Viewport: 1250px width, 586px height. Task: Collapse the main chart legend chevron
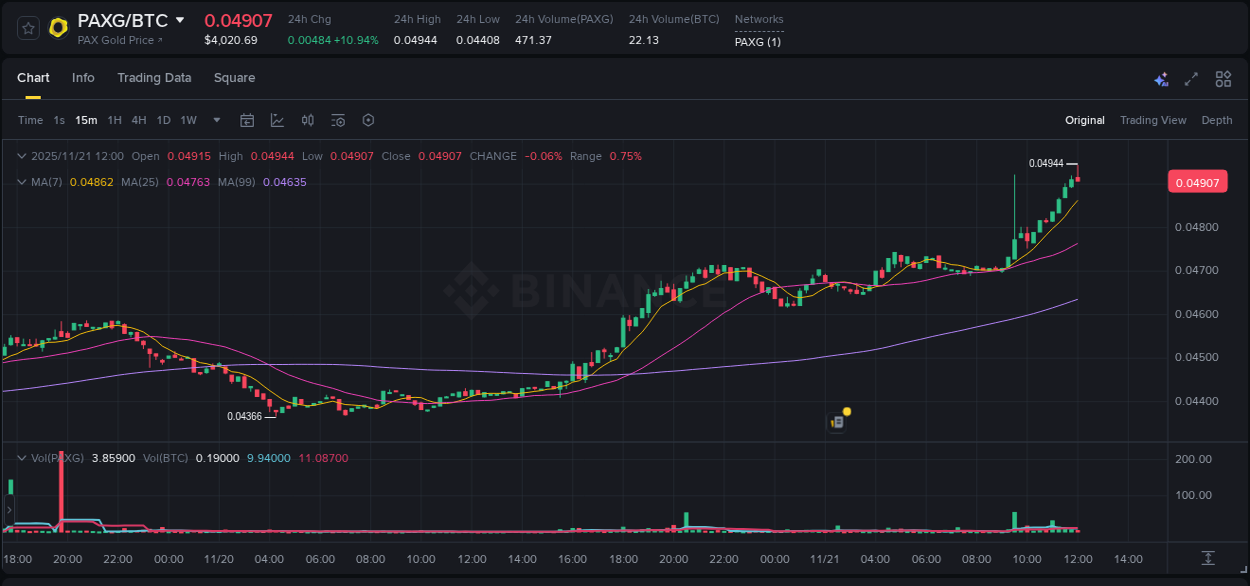click(x=20, y=156)
